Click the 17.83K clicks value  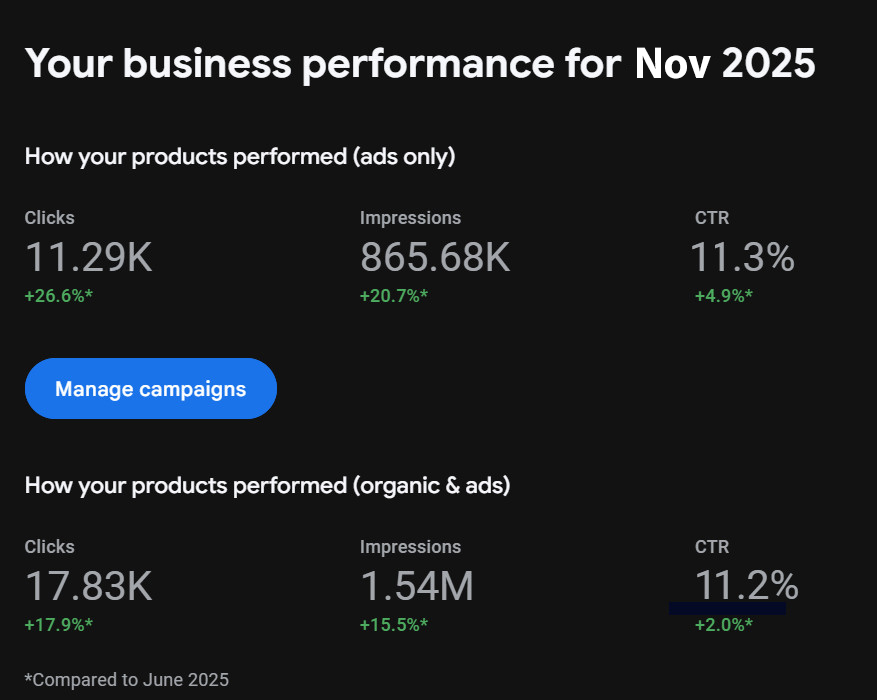[88, 586]
